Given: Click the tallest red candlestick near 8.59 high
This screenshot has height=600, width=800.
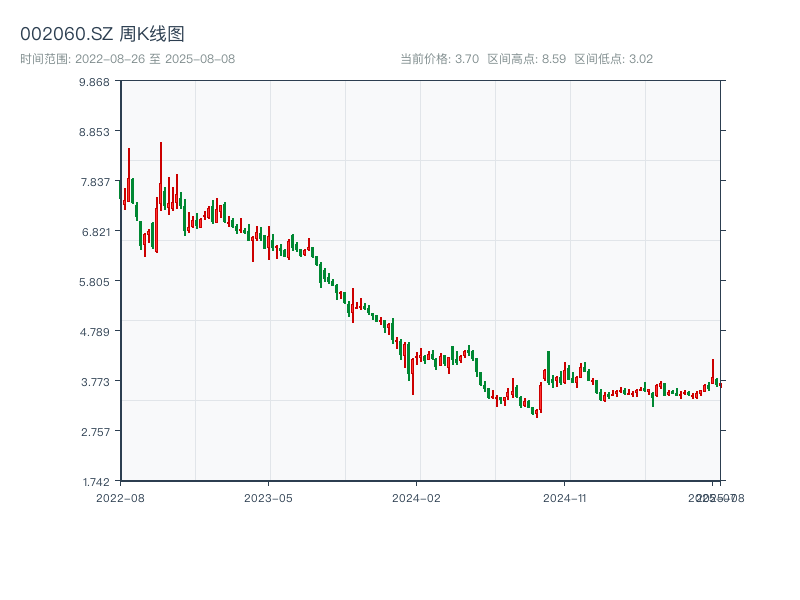Looking at the screenshot, I should [161, 176].
